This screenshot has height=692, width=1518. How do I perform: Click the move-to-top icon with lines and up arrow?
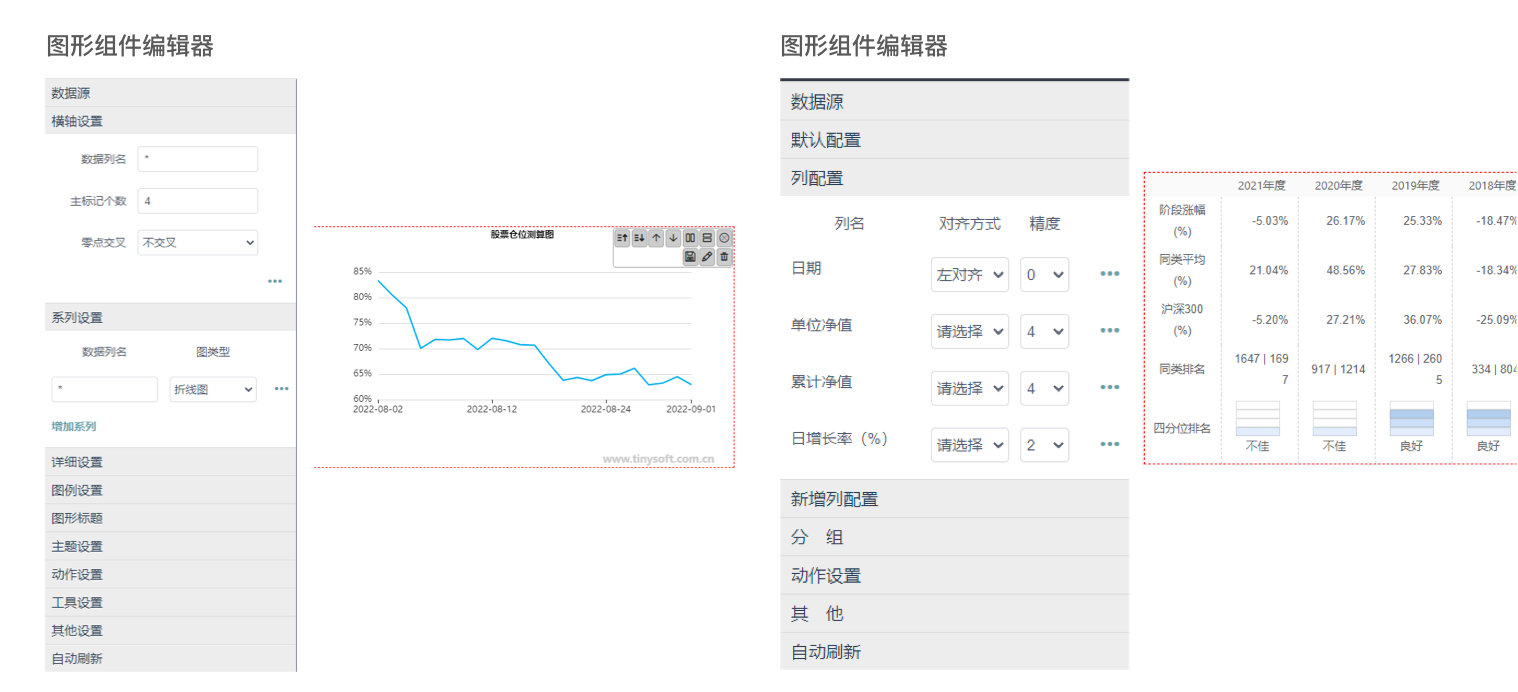[622, 238]
